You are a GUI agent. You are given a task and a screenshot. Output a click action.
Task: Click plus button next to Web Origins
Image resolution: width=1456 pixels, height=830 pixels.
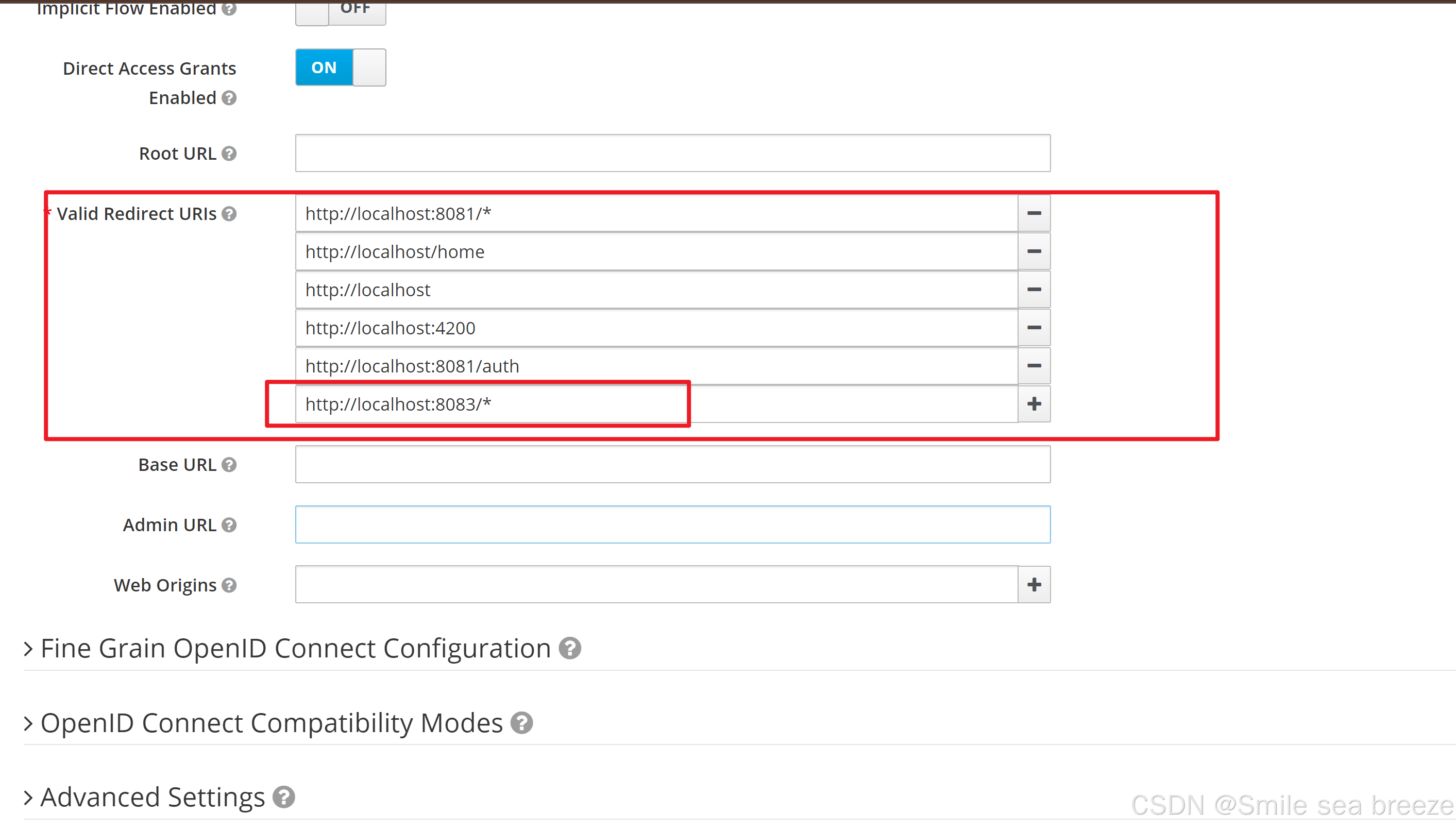1034,584
